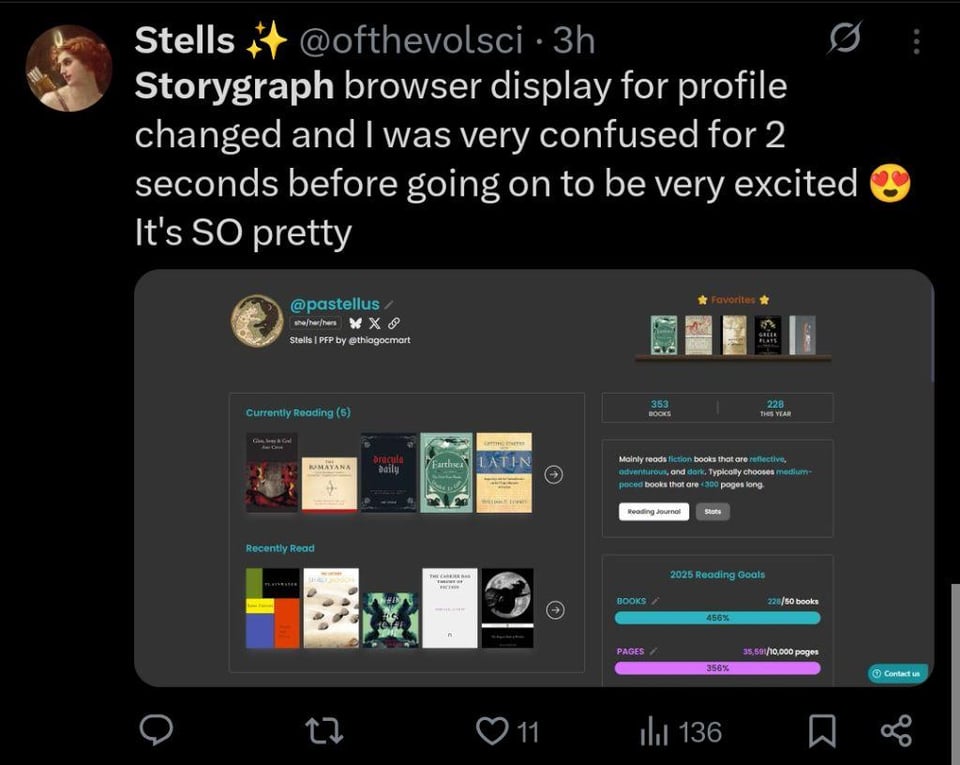The image size is (960, 765).
Task: Click the @ofthevolsci handle link
Action: click(x=409, y=40)
